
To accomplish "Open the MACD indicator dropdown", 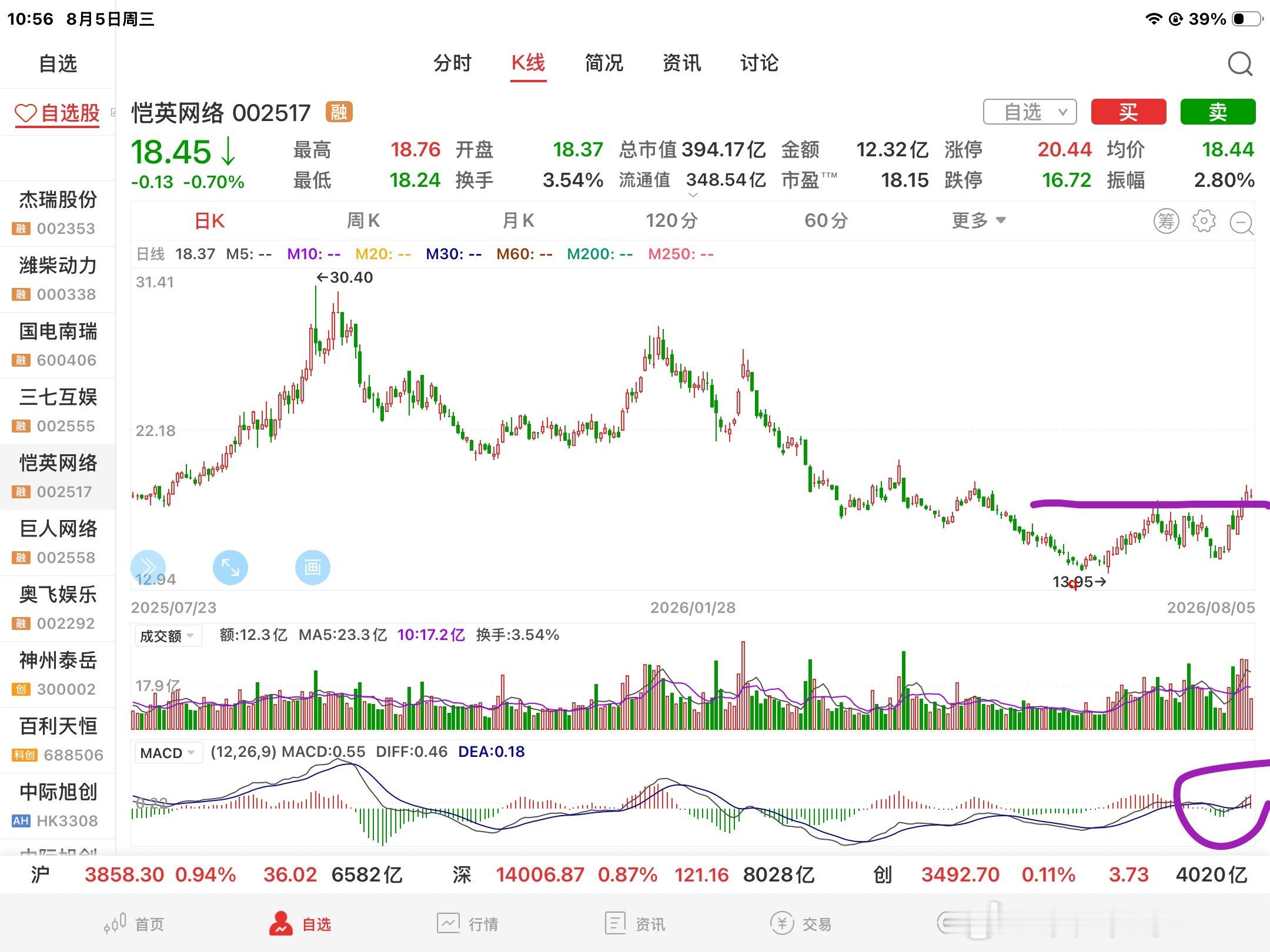I will click(168, 753).
